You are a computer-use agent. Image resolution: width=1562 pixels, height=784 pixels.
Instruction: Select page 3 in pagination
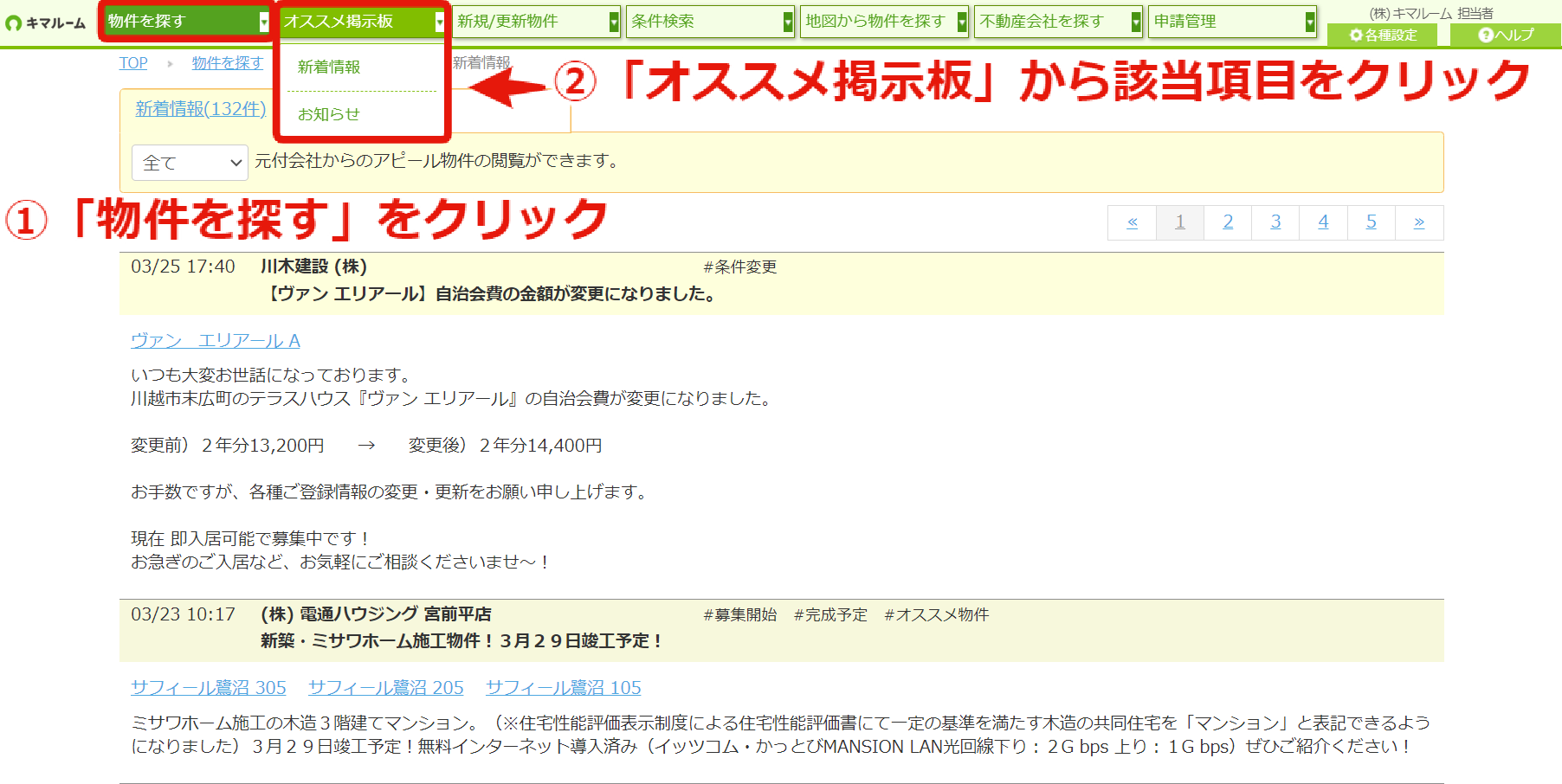coord(1275,222)
